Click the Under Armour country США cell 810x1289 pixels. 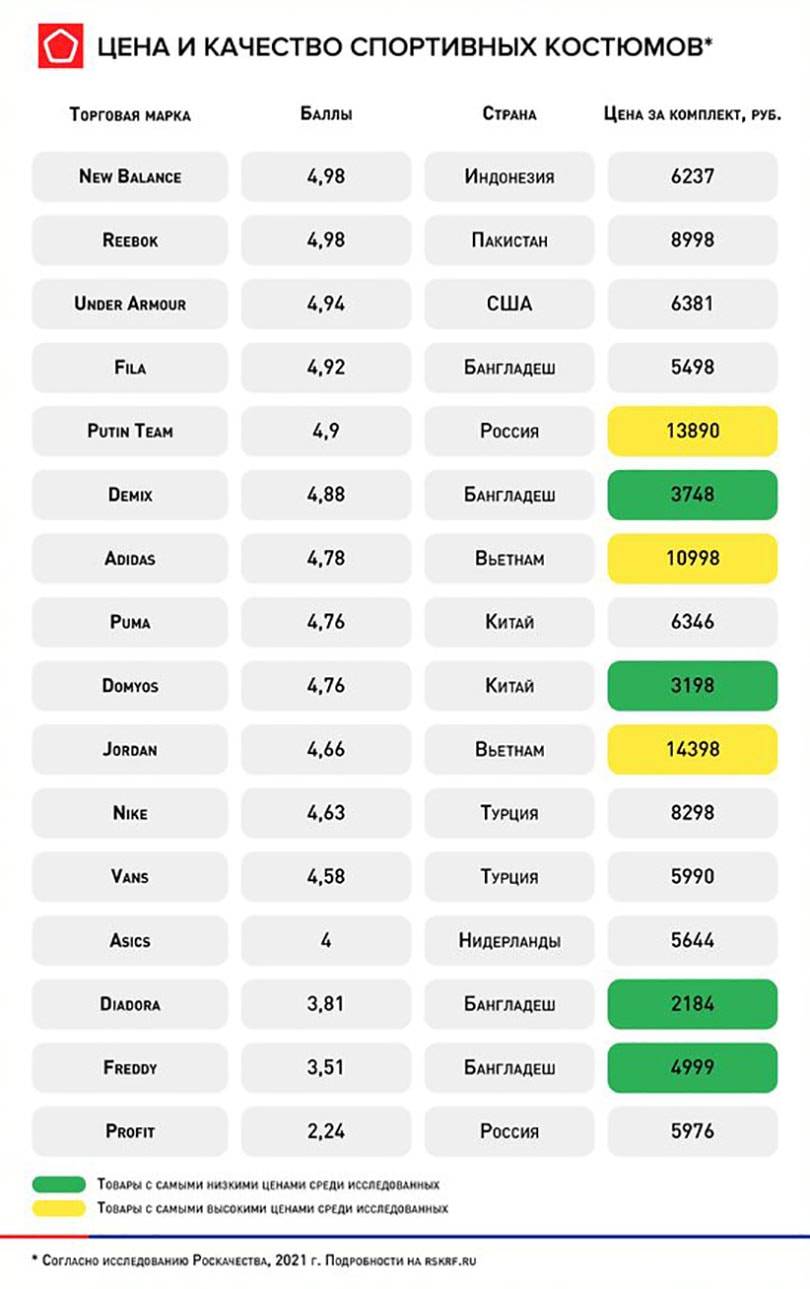coord(510,304)
